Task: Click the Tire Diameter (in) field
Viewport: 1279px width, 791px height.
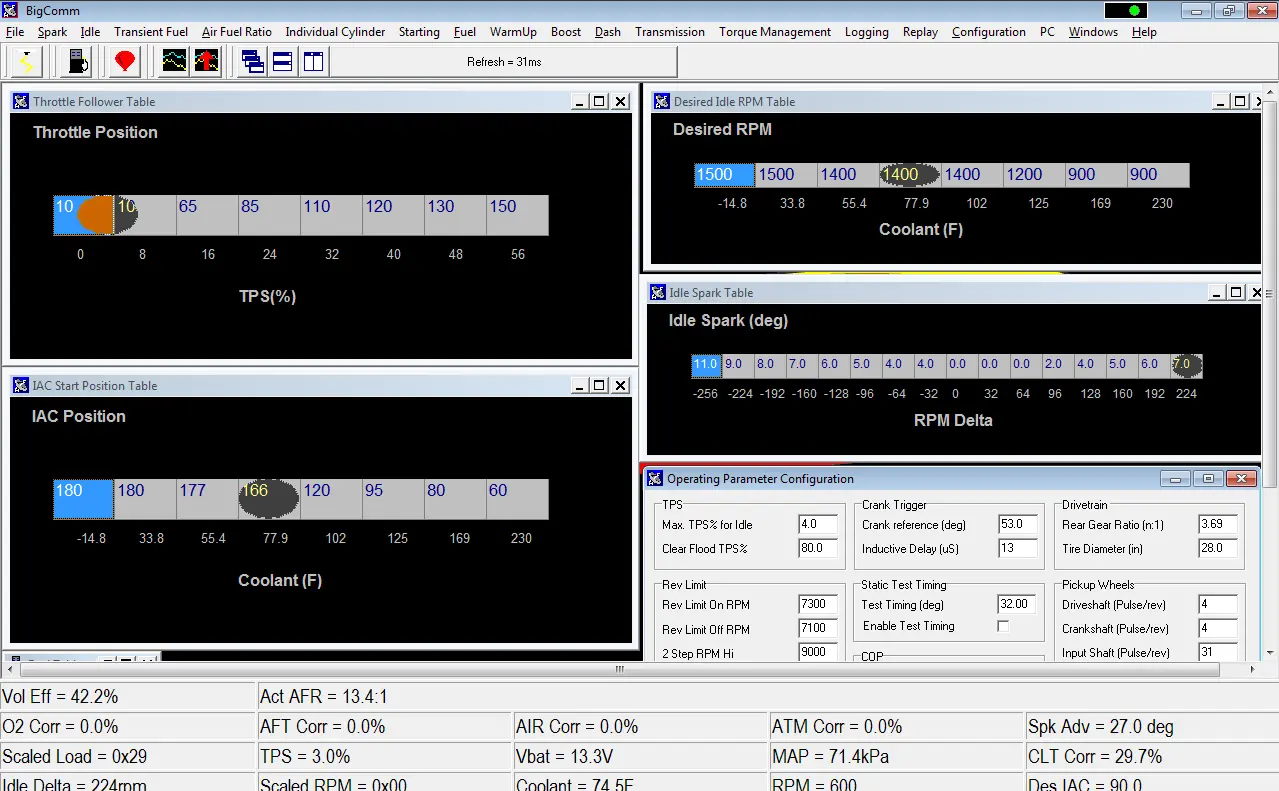Action: (1218, 548)
